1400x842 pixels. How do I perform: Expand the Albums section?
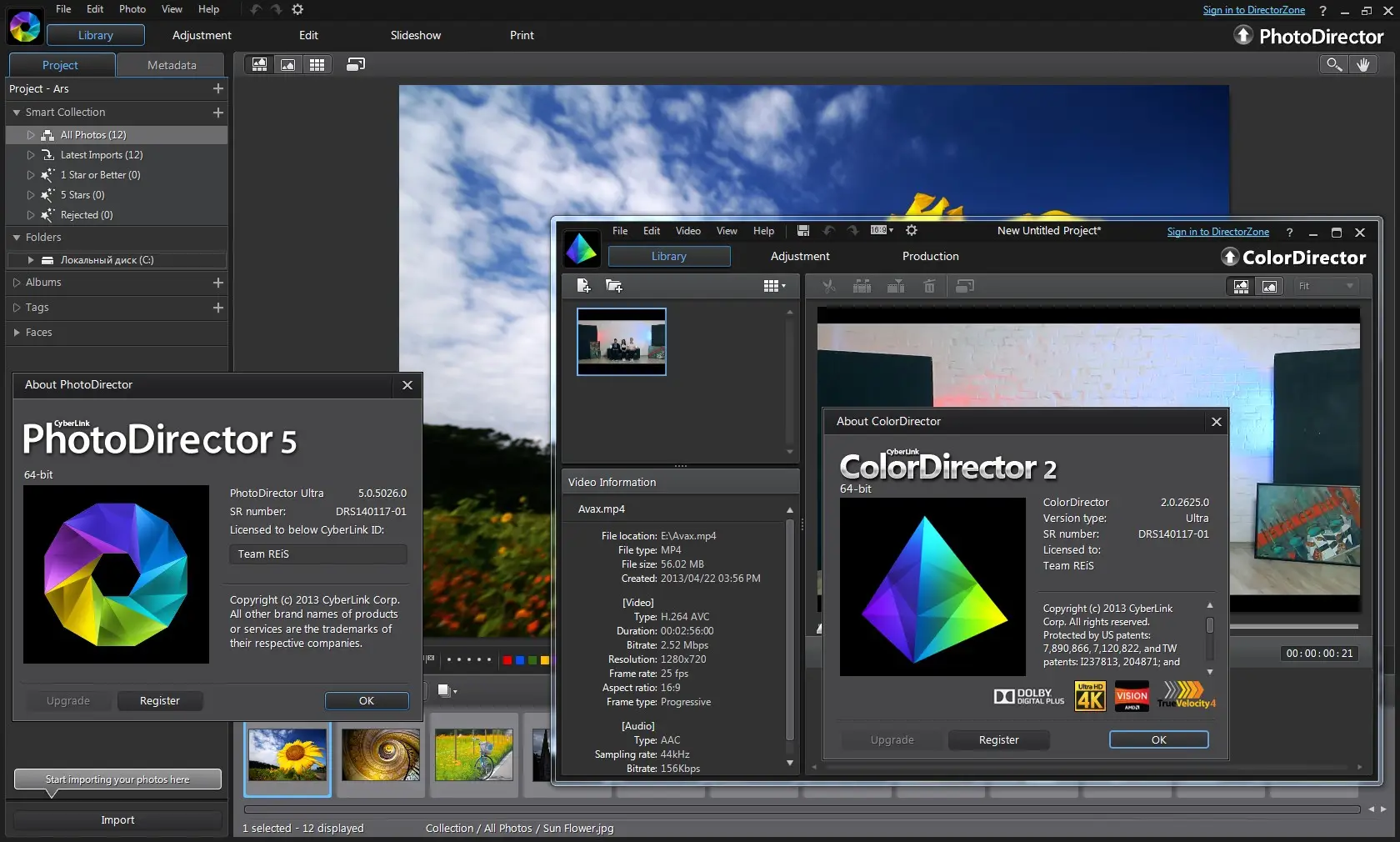coord(17,283)
